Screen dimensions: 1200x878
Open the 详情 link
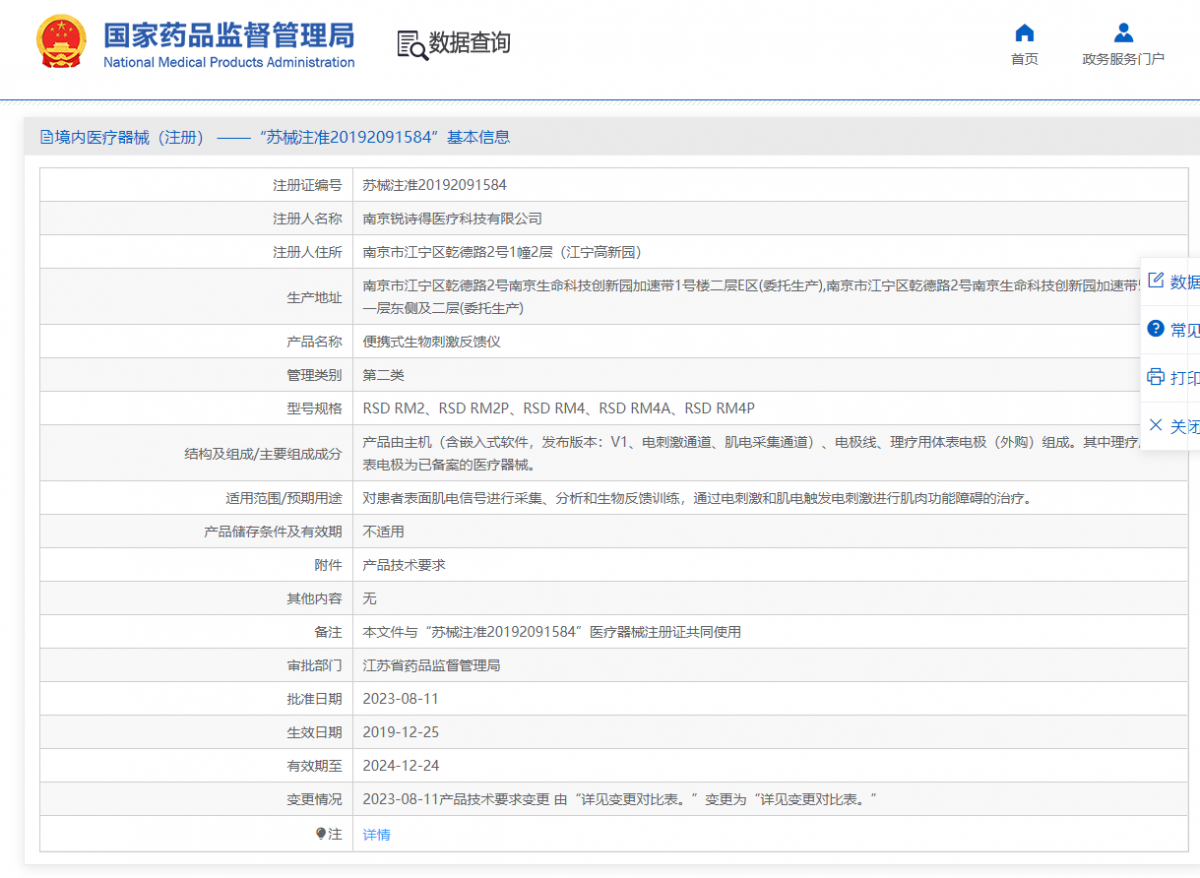[x=377, y=834]
